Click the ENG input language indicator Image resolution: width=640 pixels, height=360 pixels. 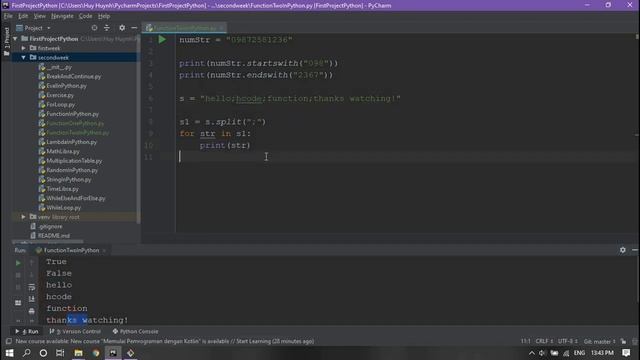579,353
